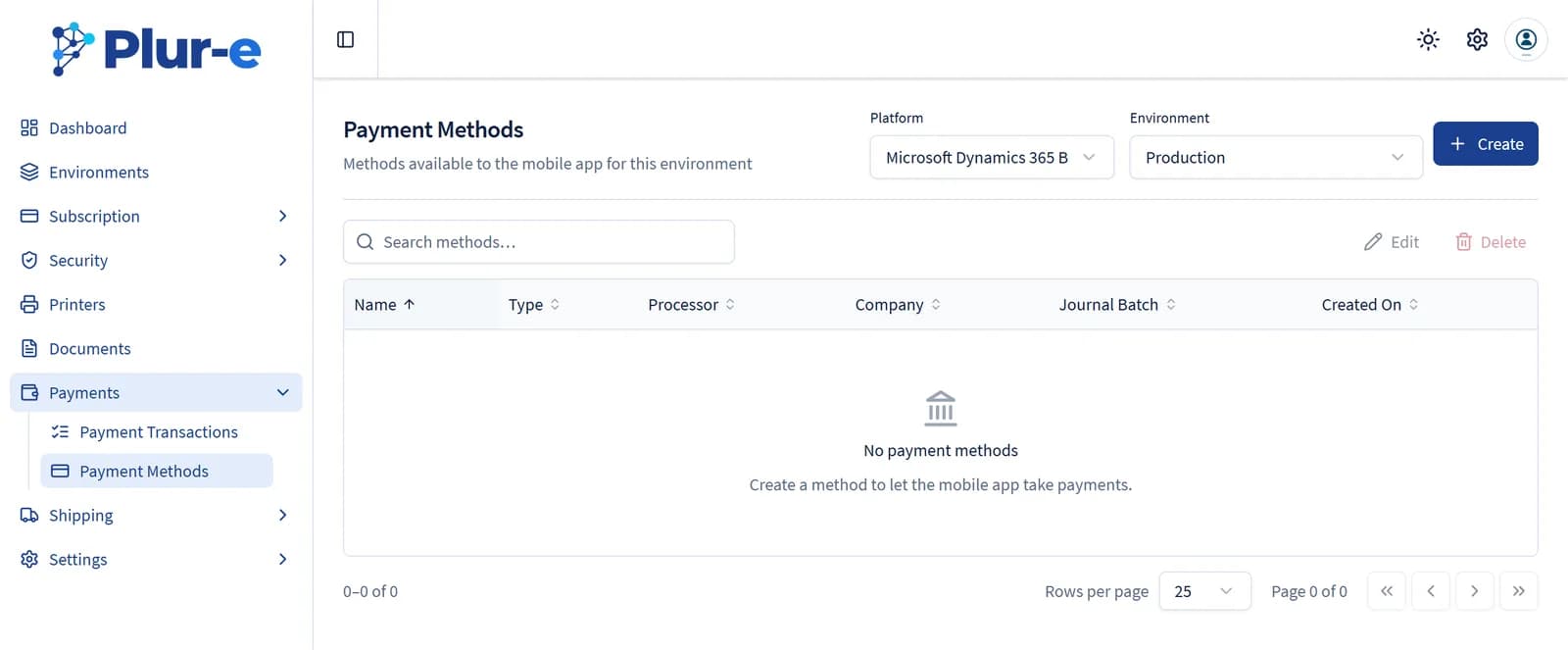1568x650 pixels.
Task: Select Payment Transactions submenu item
Action: (x=157, y=431)
